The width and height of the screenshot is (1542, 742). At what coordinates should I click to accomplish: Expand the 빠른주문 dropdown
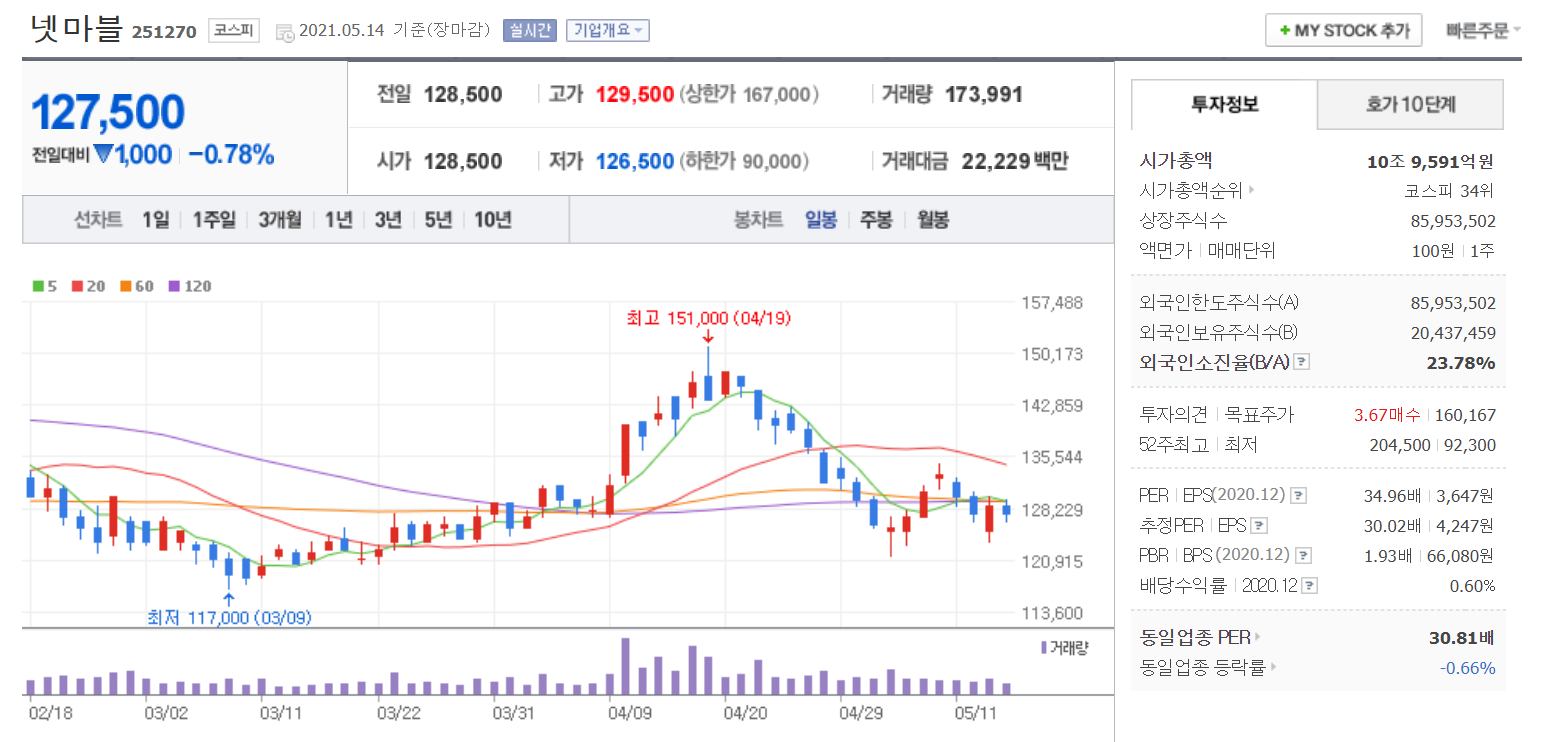click(1483, 30)
